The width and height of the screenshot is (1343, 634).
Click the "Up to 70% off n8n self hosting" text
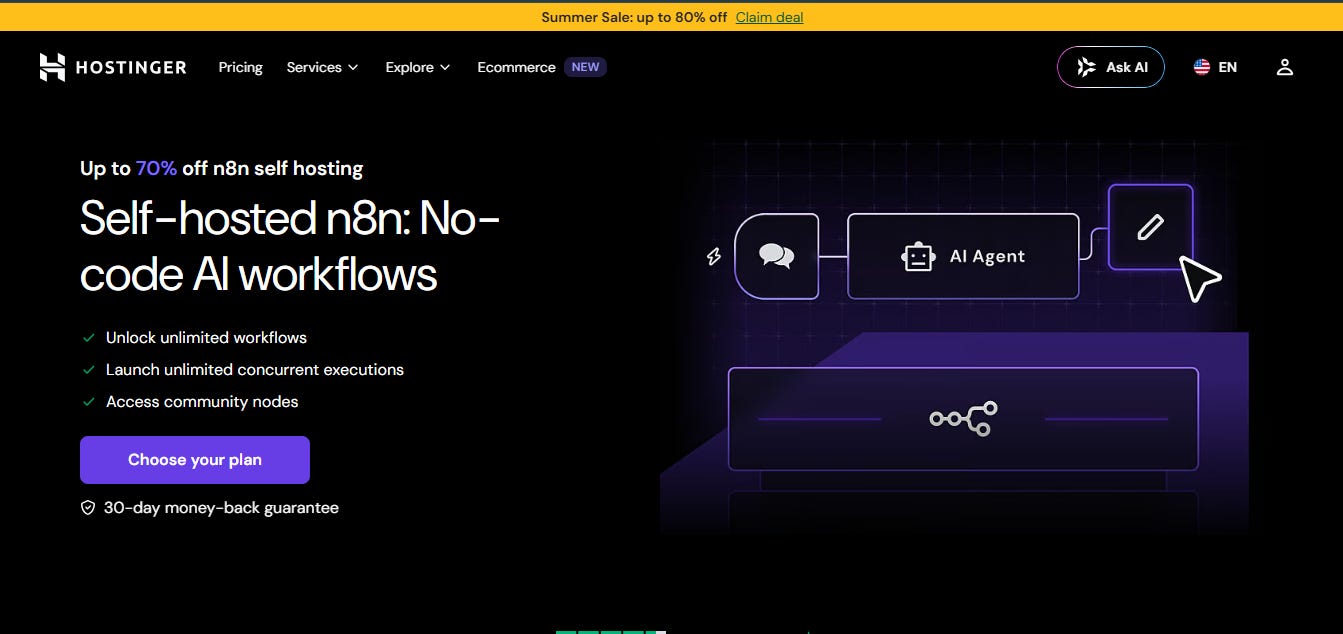coord(221,168)
